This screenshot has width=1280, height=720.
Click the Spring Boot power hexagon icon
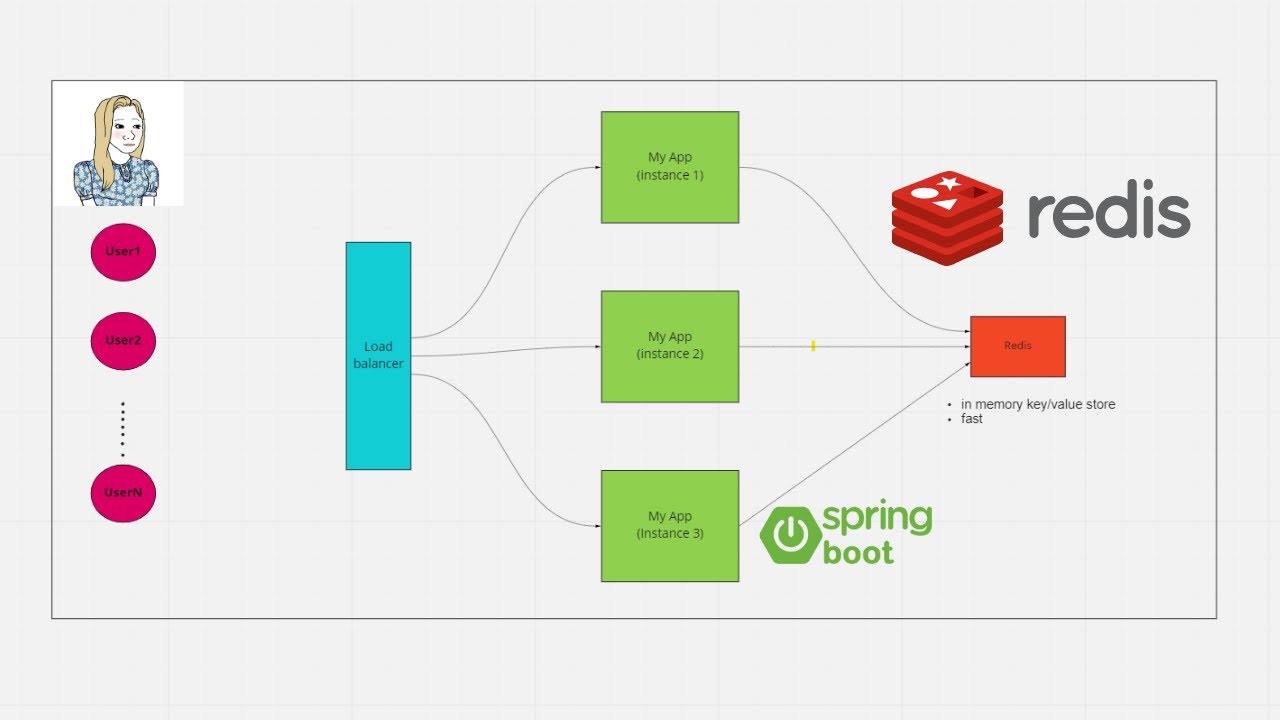791,536
